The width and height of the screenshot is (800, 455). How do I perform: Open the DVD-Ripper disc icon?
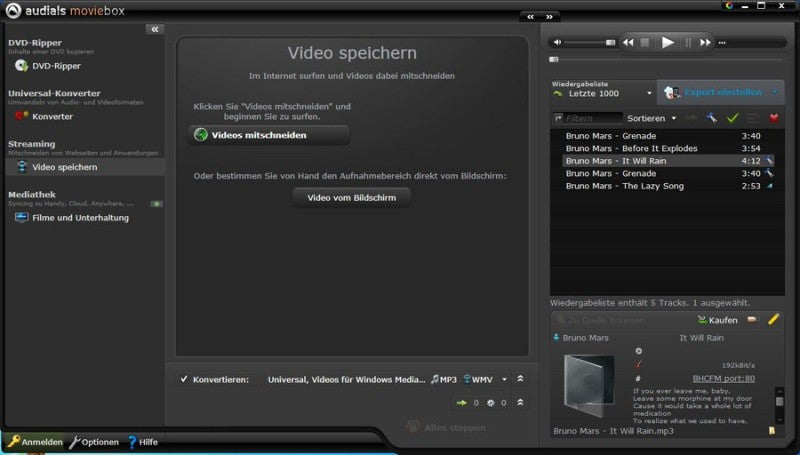[21, 65]
